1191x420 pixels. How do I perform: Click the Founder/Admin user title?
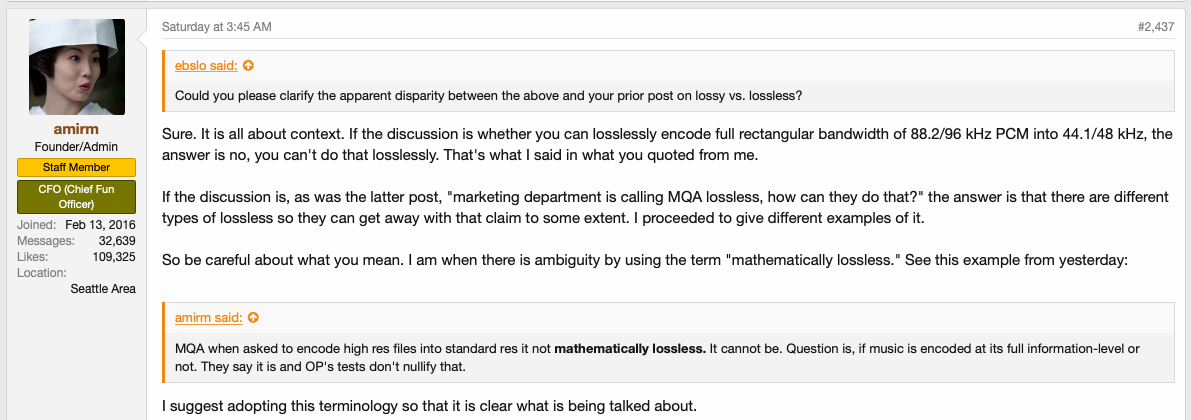click(x=77, y=147)
